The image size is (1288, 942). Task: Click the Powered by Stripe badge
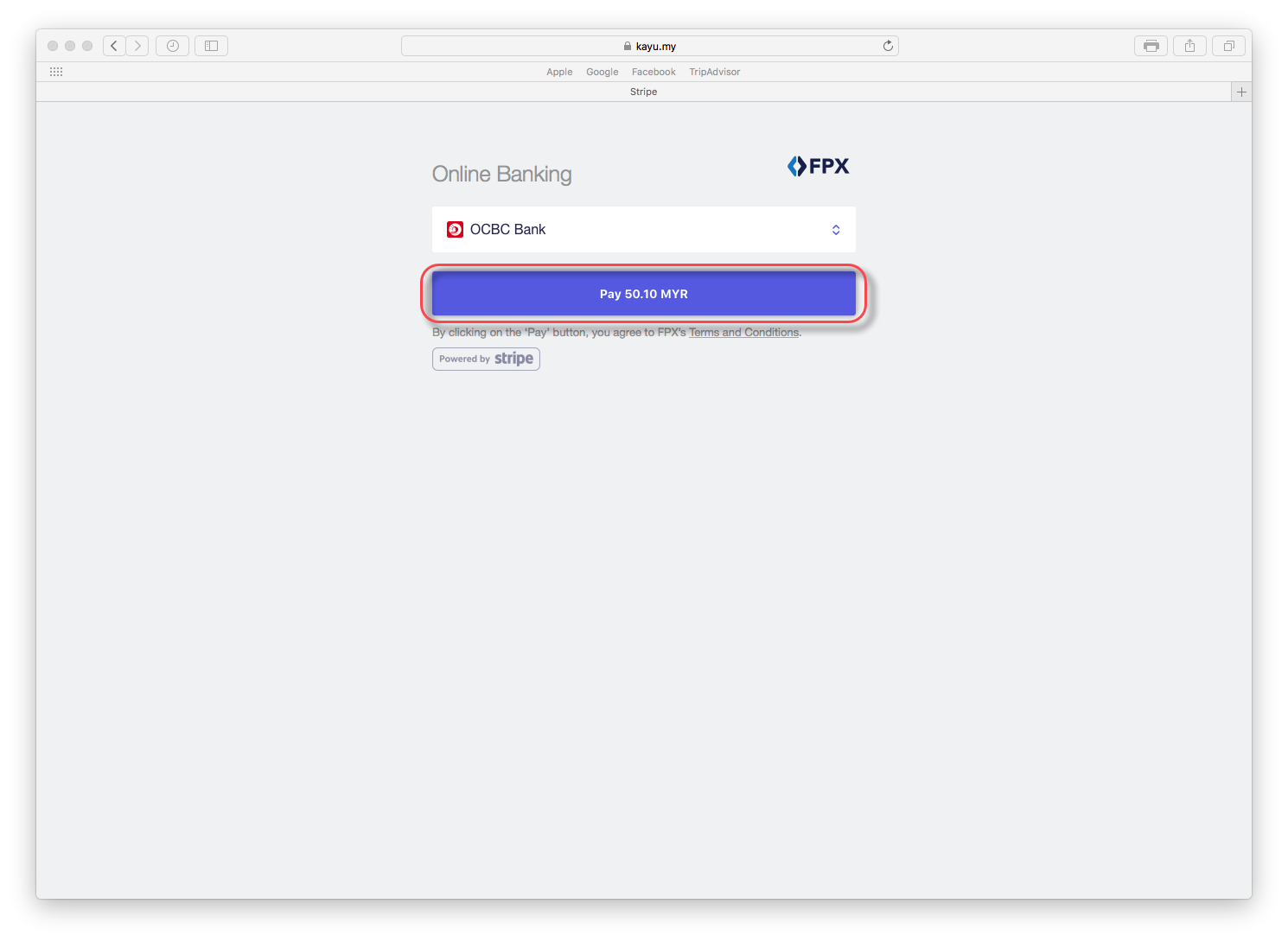(486, 359)
